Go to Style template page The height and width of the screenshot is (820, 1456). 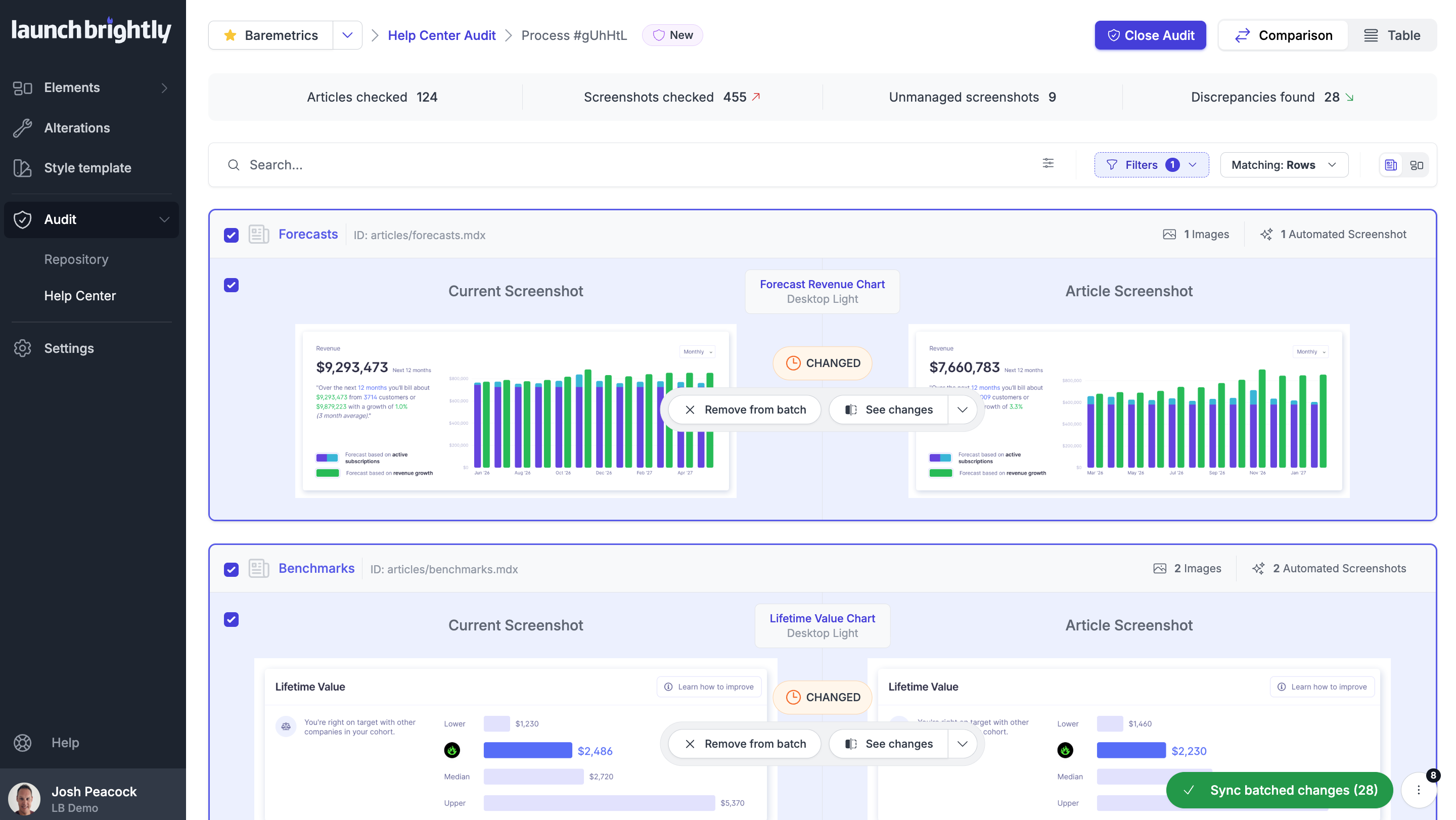pos(91,168)
